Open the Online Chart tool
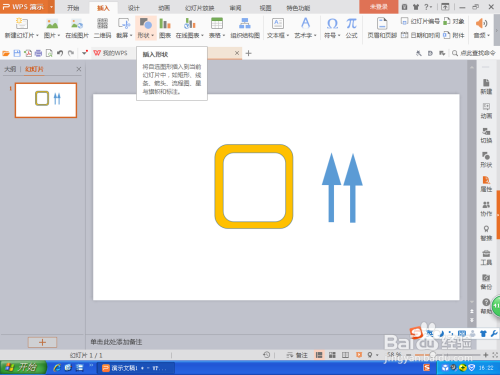 (189, 24)
